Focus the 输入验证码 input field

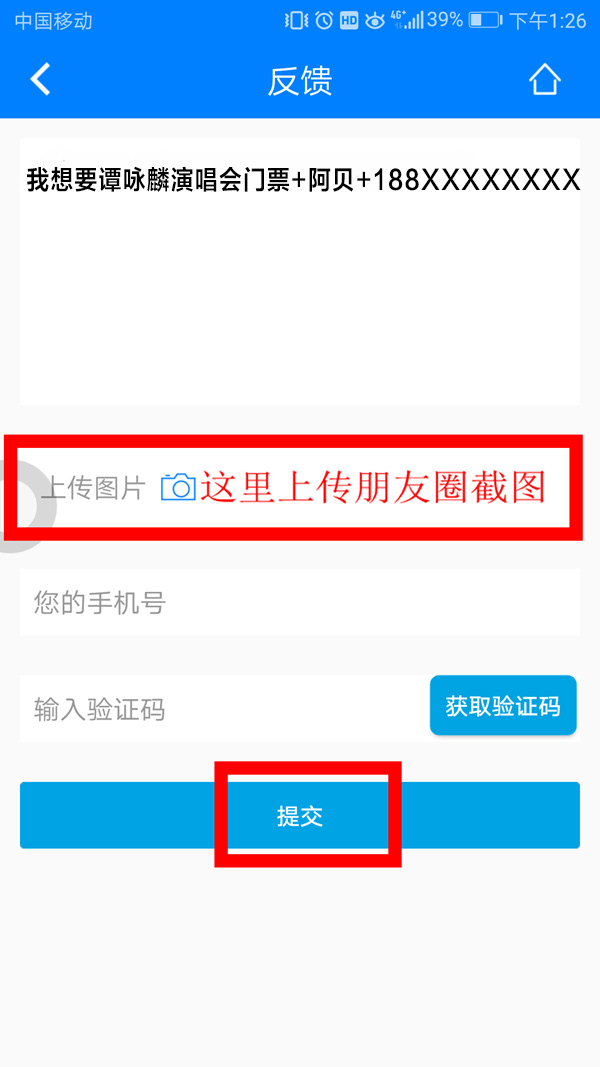click(x=224, y=709)
